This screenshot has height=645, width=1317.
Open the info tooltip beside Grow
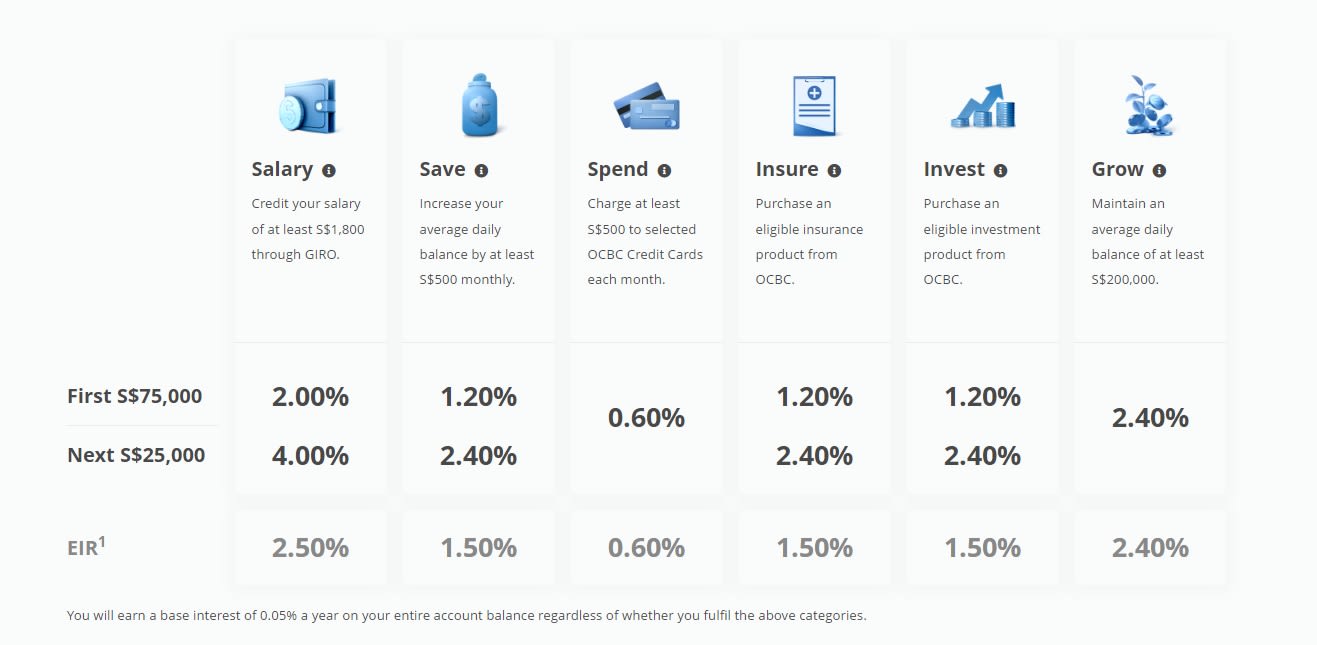coord(1159,171)
